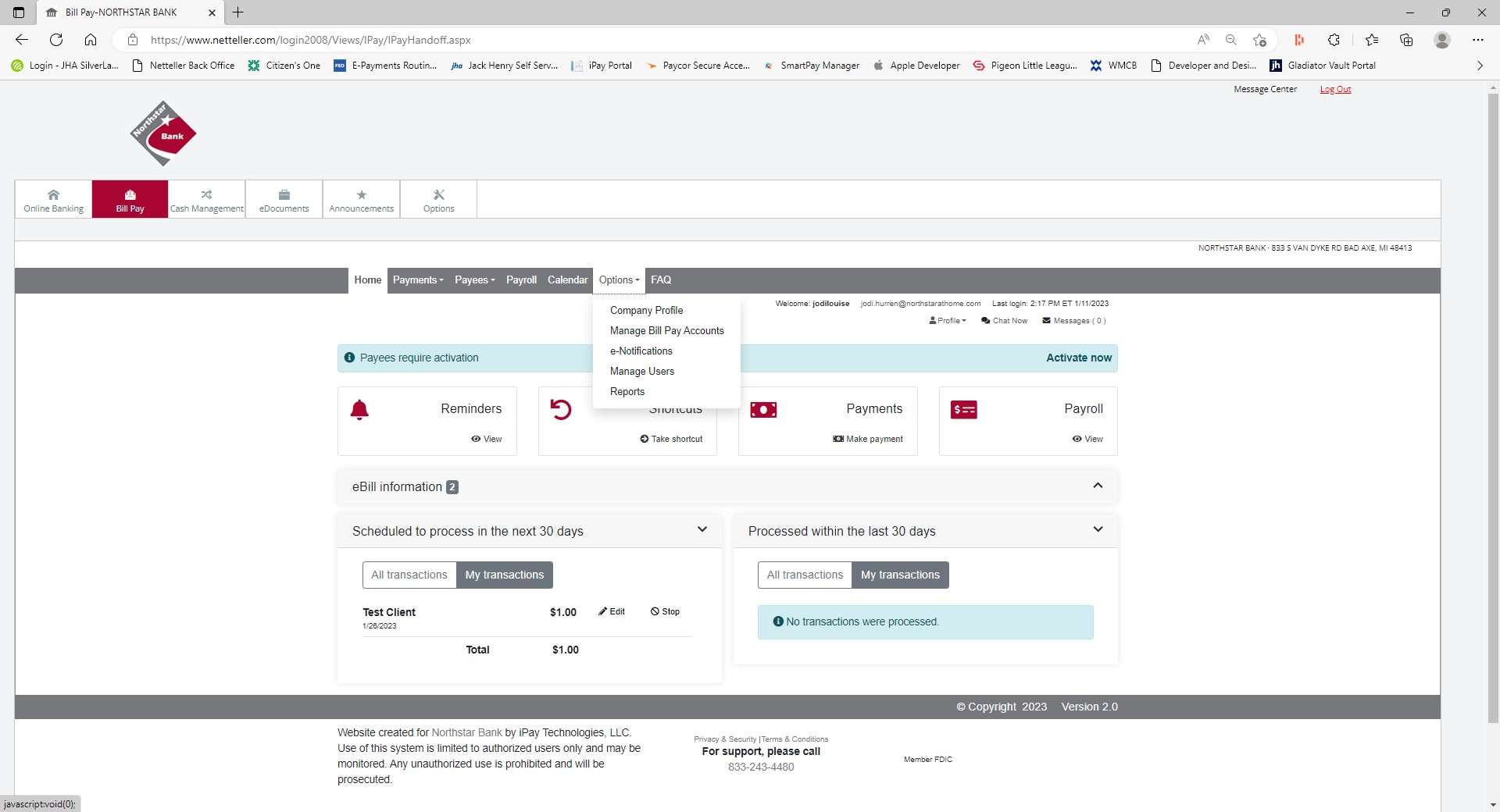Show All transactions in Processed panel
This screenshot has height=812, width=1500.
point(805,575)
